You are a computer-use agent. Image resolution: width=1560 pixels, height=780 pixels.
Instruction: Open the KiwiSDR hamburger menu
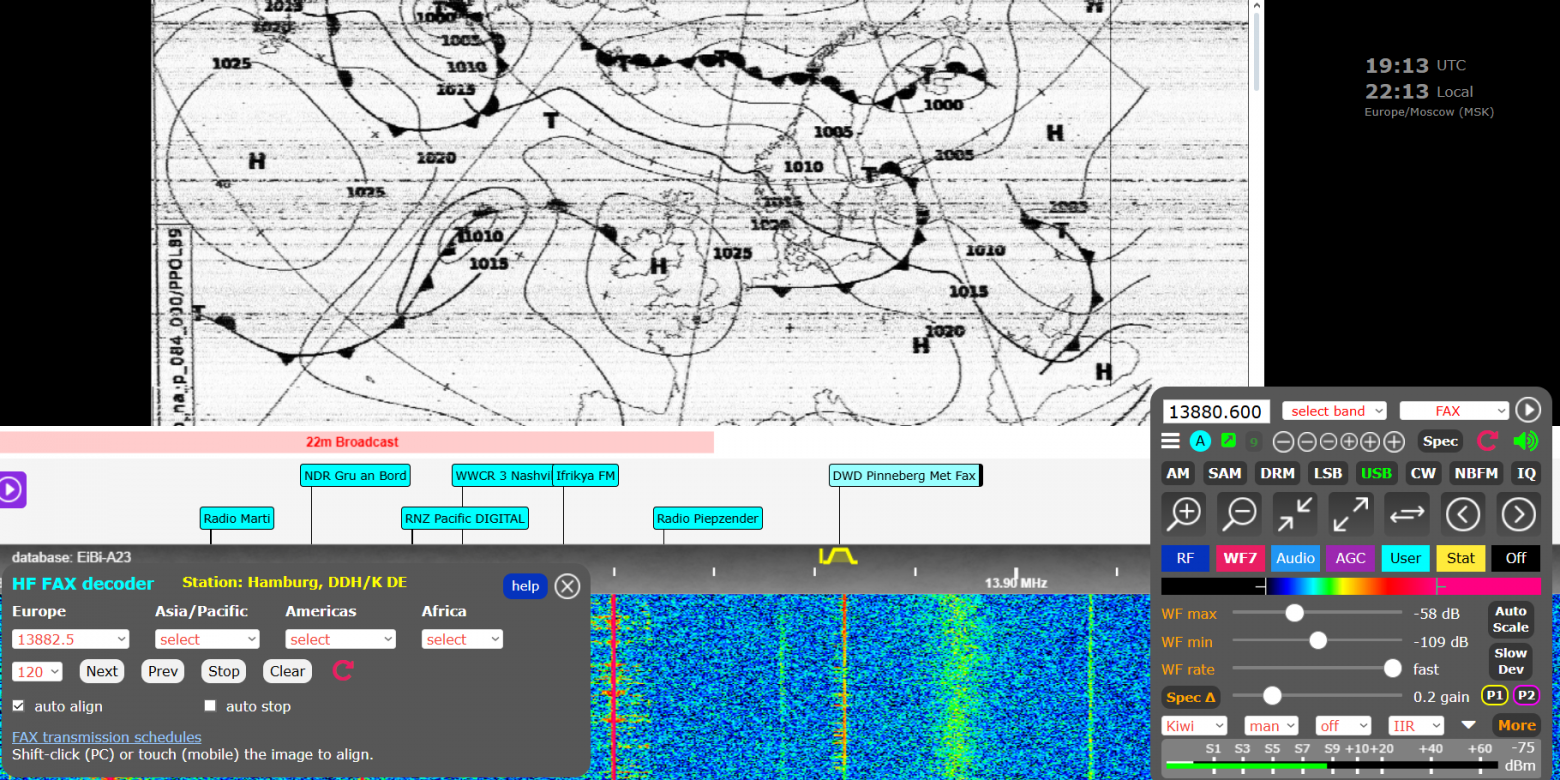tap(1170, 440)
